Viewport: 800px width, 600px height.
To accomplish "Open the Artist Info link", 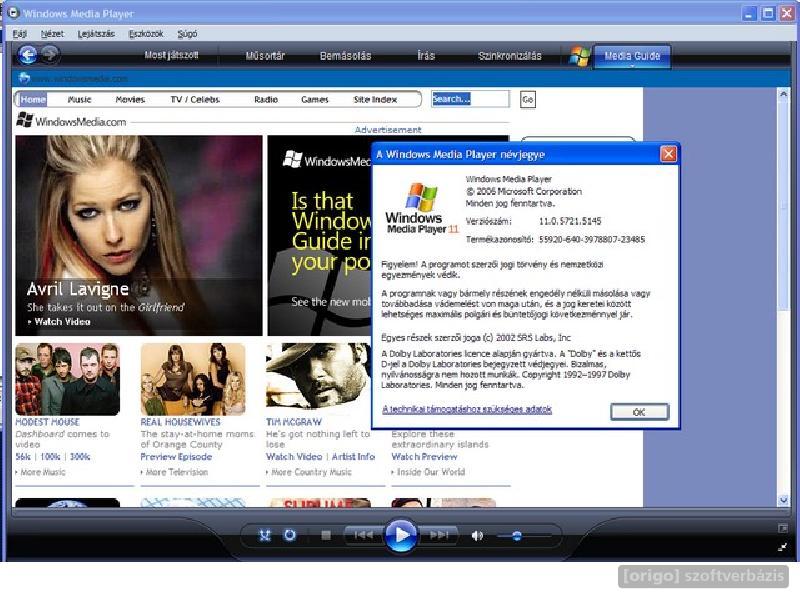I will pos(353,457).
